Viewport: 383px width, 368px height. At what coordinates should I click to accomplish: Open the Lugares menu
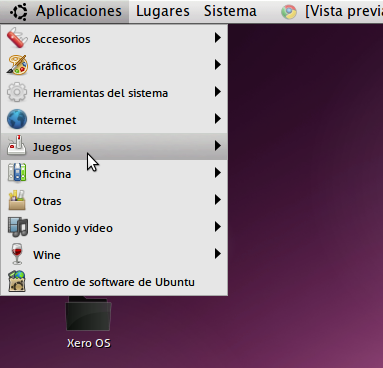[163, 11]
